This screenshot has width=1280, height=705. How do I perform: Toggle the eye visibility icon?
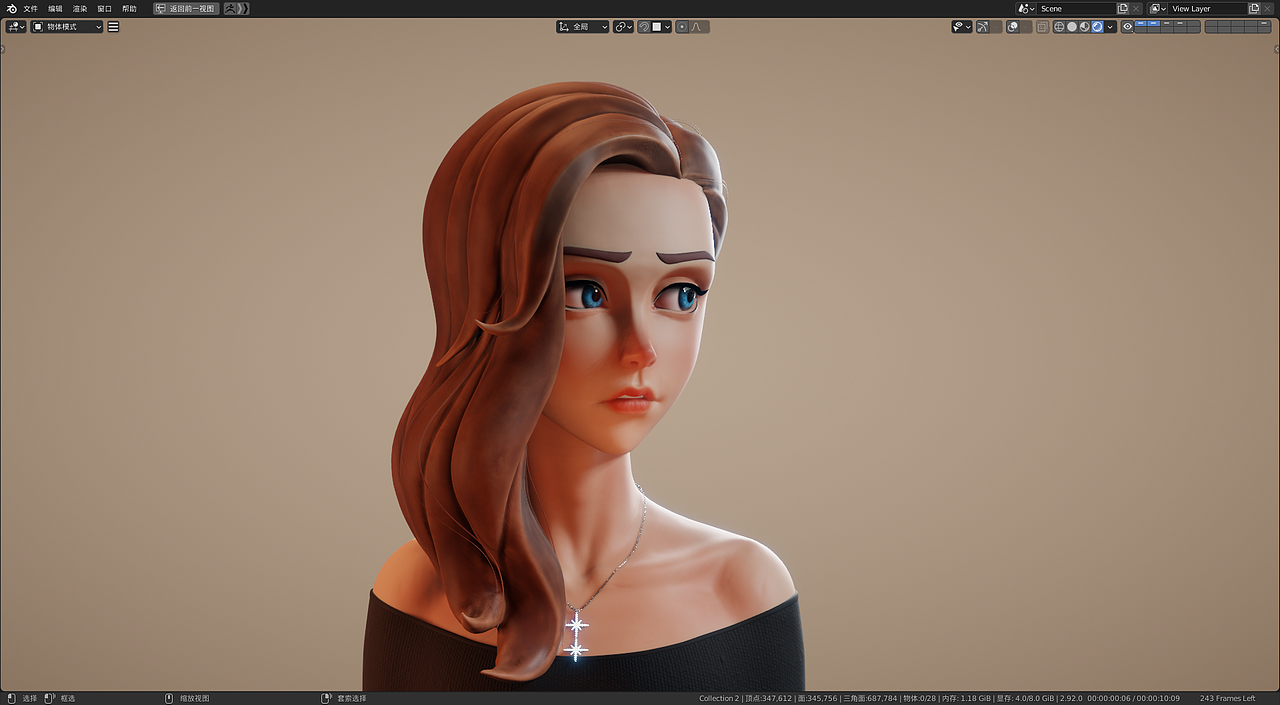click(x=1128, y=27)
